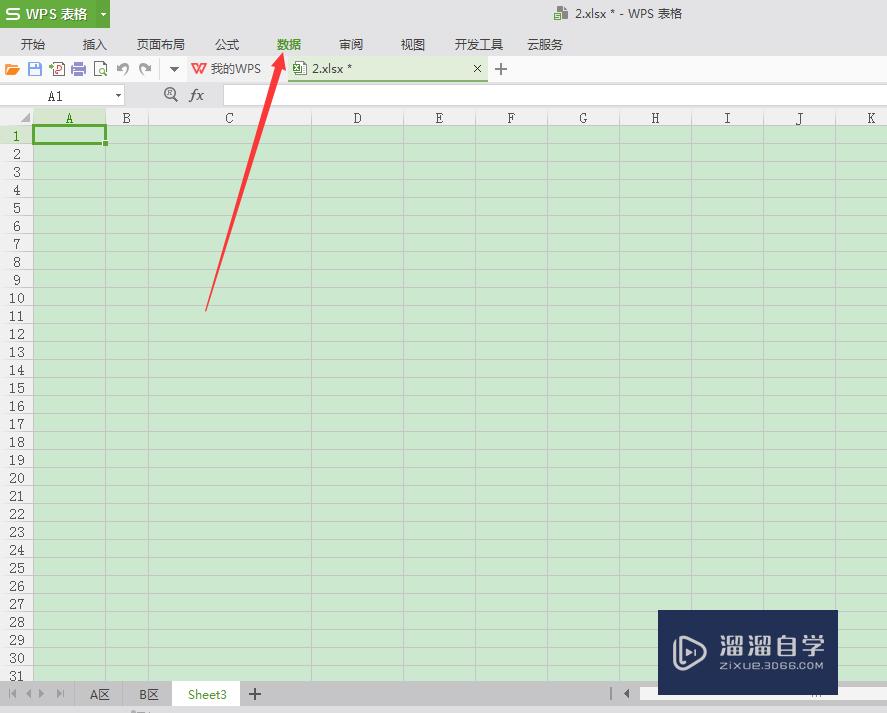This screenshot has width=887, height=713.
Task: Click the Export to PDF icon
Action: pos(57,68)
